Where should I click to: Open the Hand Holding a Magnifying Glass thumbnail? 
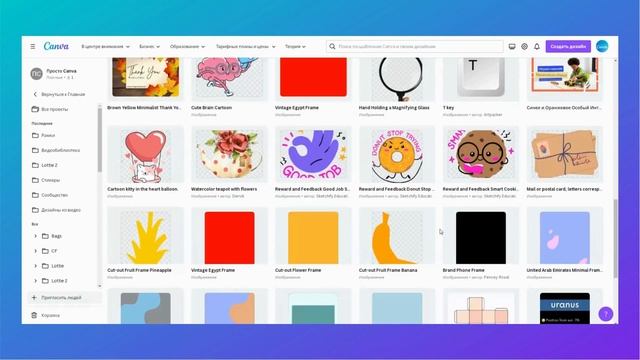[x=397, y=79]
